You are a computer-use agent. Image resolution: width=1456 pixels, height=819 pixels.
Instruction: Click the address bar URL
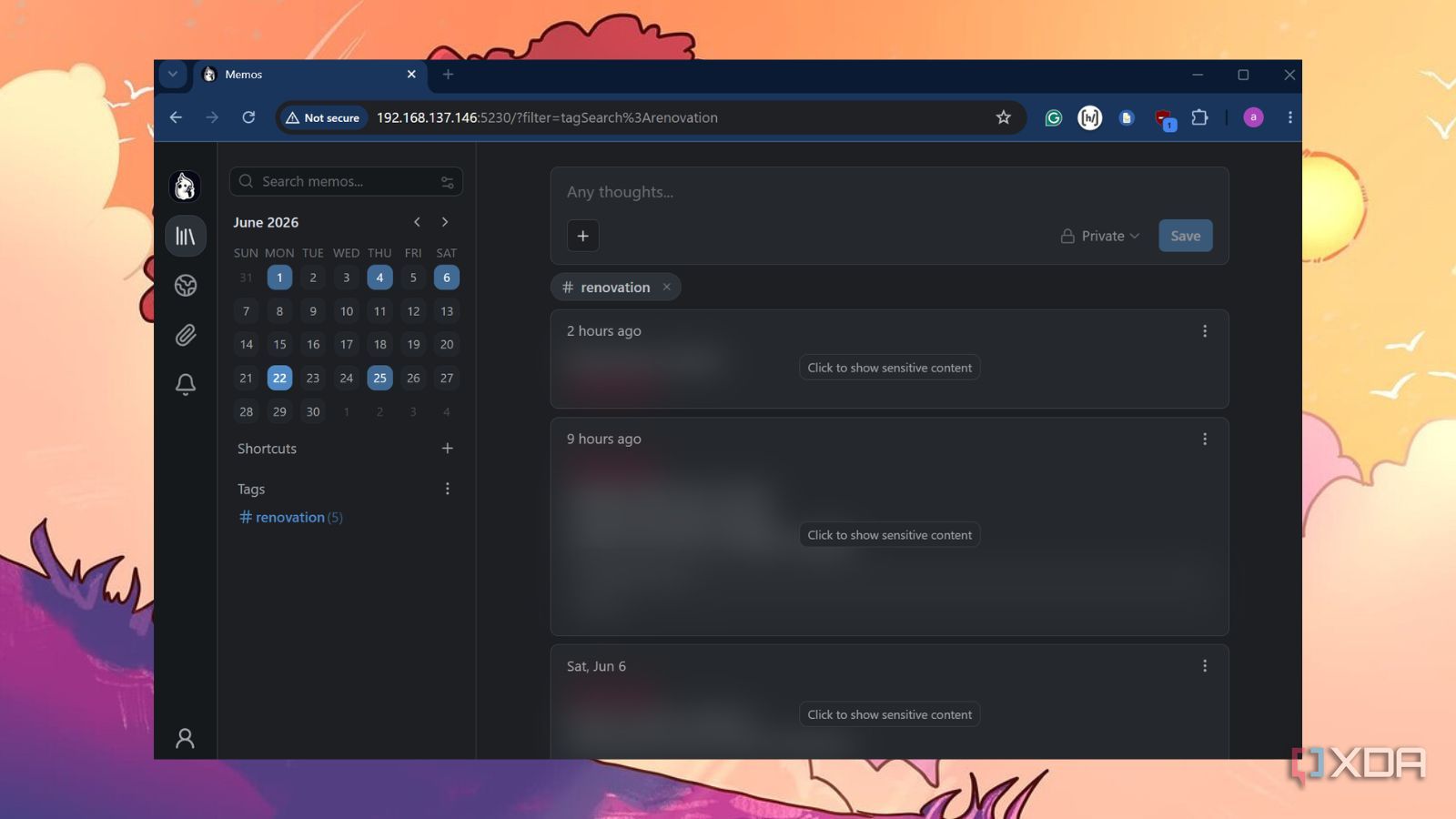pyautogui.click(x=547, y=117)
